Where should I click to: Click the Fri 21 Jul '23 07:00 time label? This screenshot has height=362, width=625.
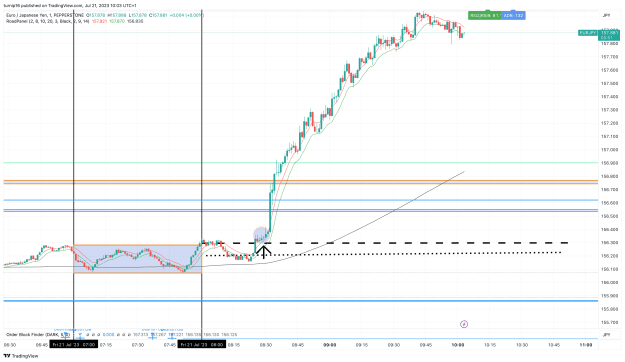click(x=73, y=344)
